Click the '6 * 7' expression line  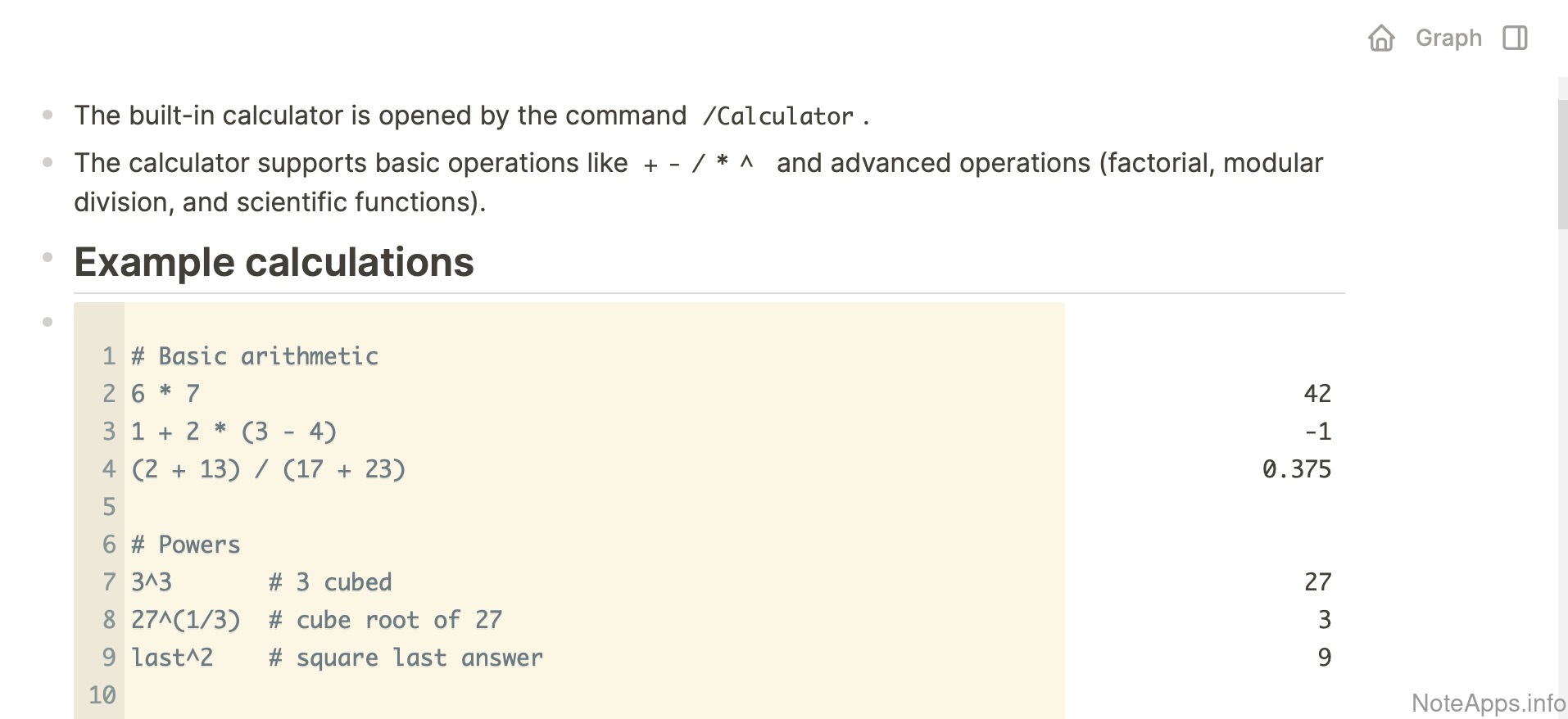(x=165, y=394)
